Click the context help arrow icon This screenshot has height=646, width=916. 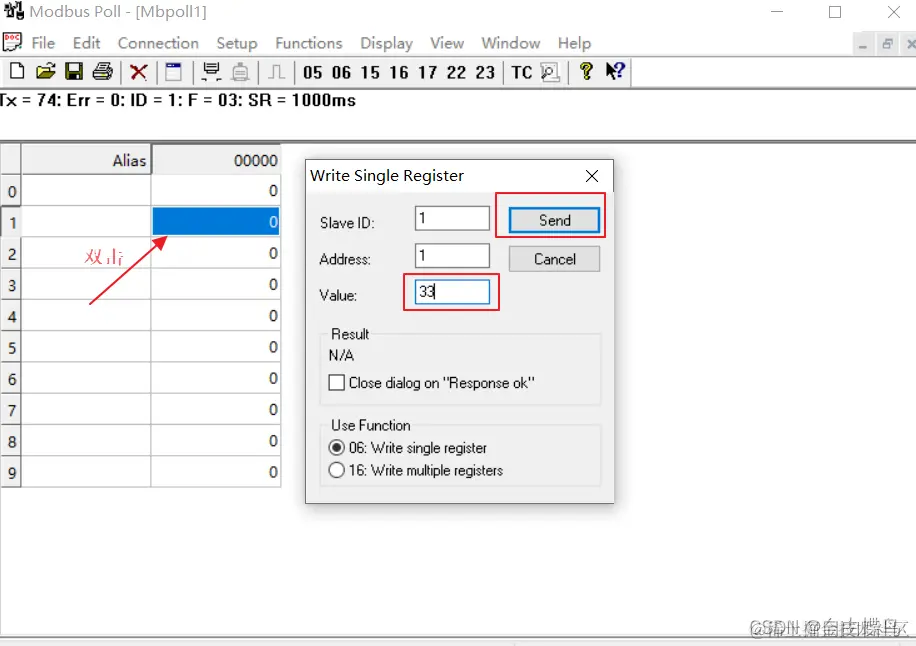[615, 71]
